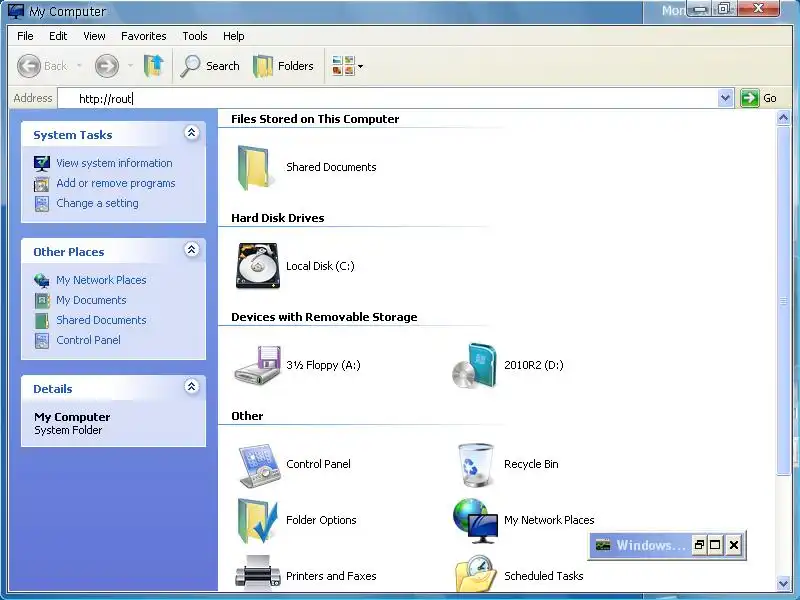Open the View menu

tap(94, 36)
